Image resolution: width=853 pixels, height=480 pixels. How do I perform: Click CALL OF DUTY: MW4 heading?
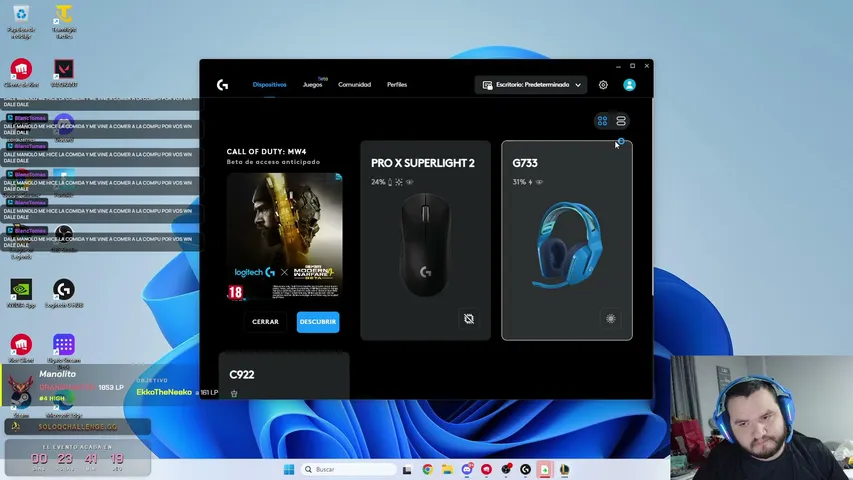pos(266,152)
